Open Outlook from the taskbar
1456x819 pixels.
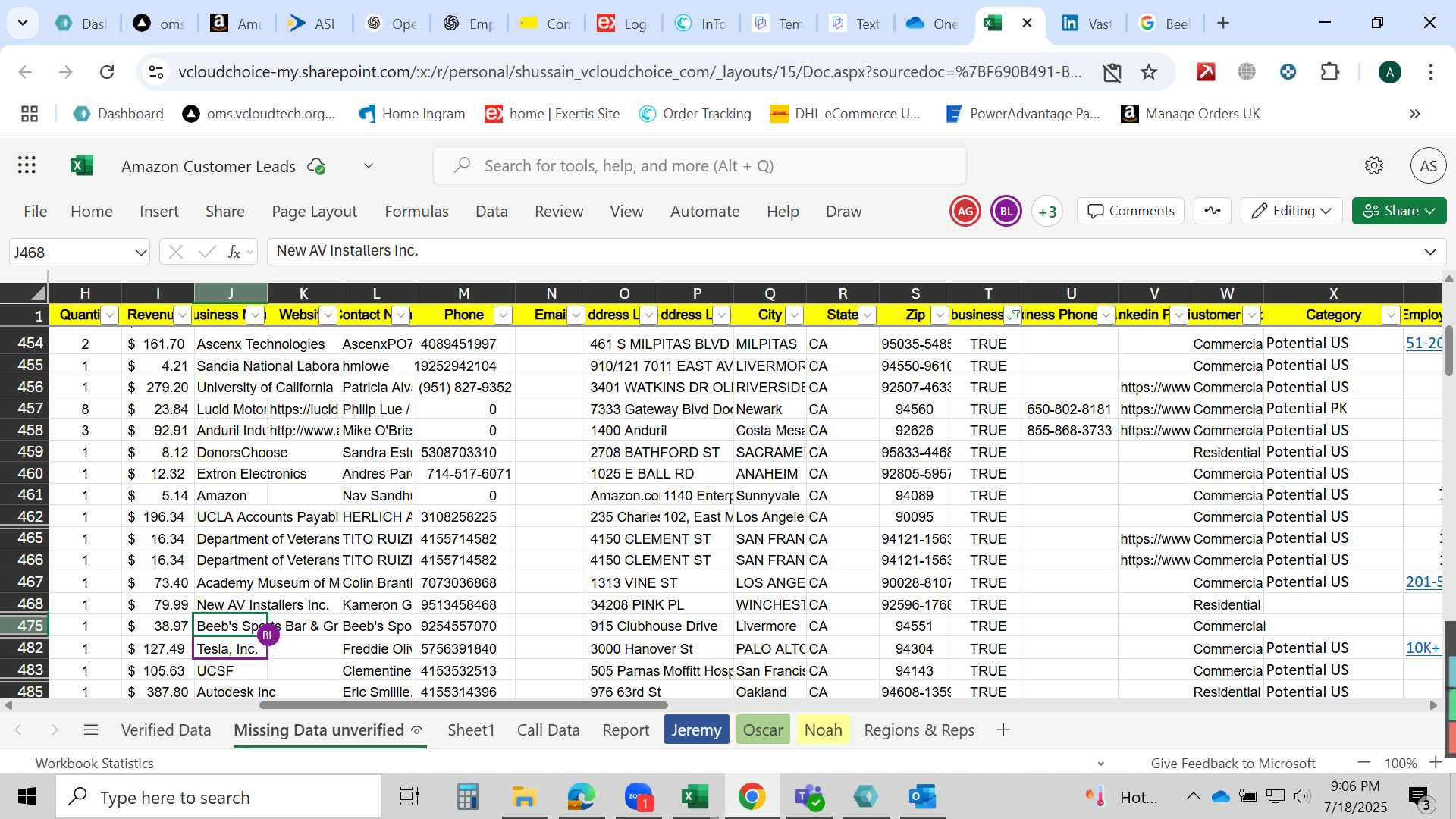pyautogui.click(x=922, y=797)
